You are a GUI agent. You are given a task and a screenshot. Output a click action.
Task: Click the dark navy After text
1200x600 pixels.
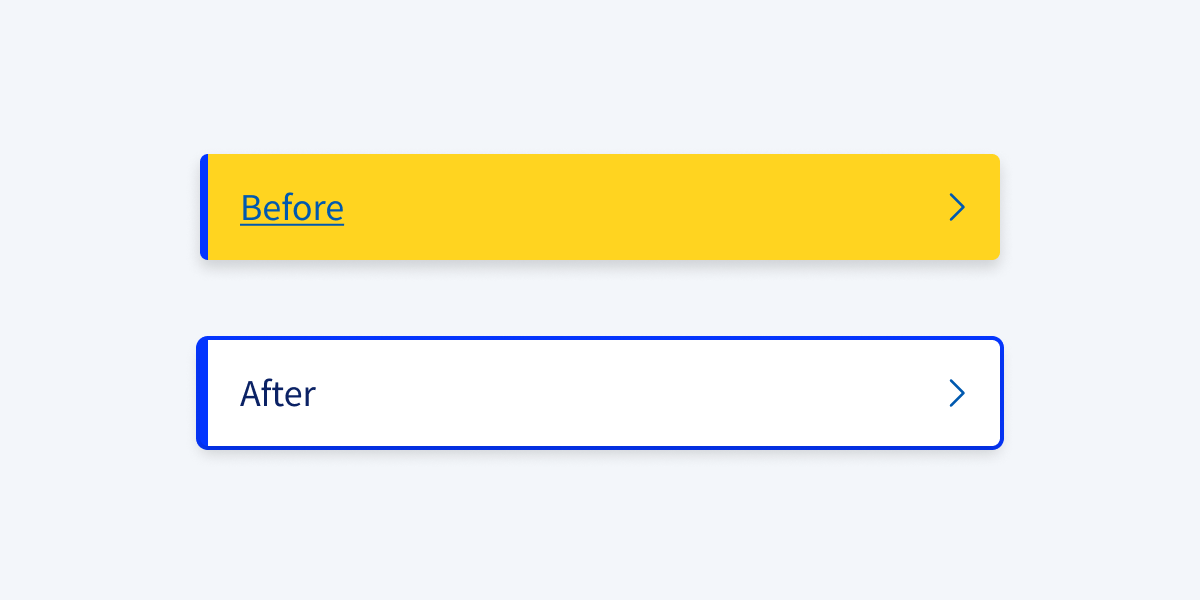click(278, 394)
